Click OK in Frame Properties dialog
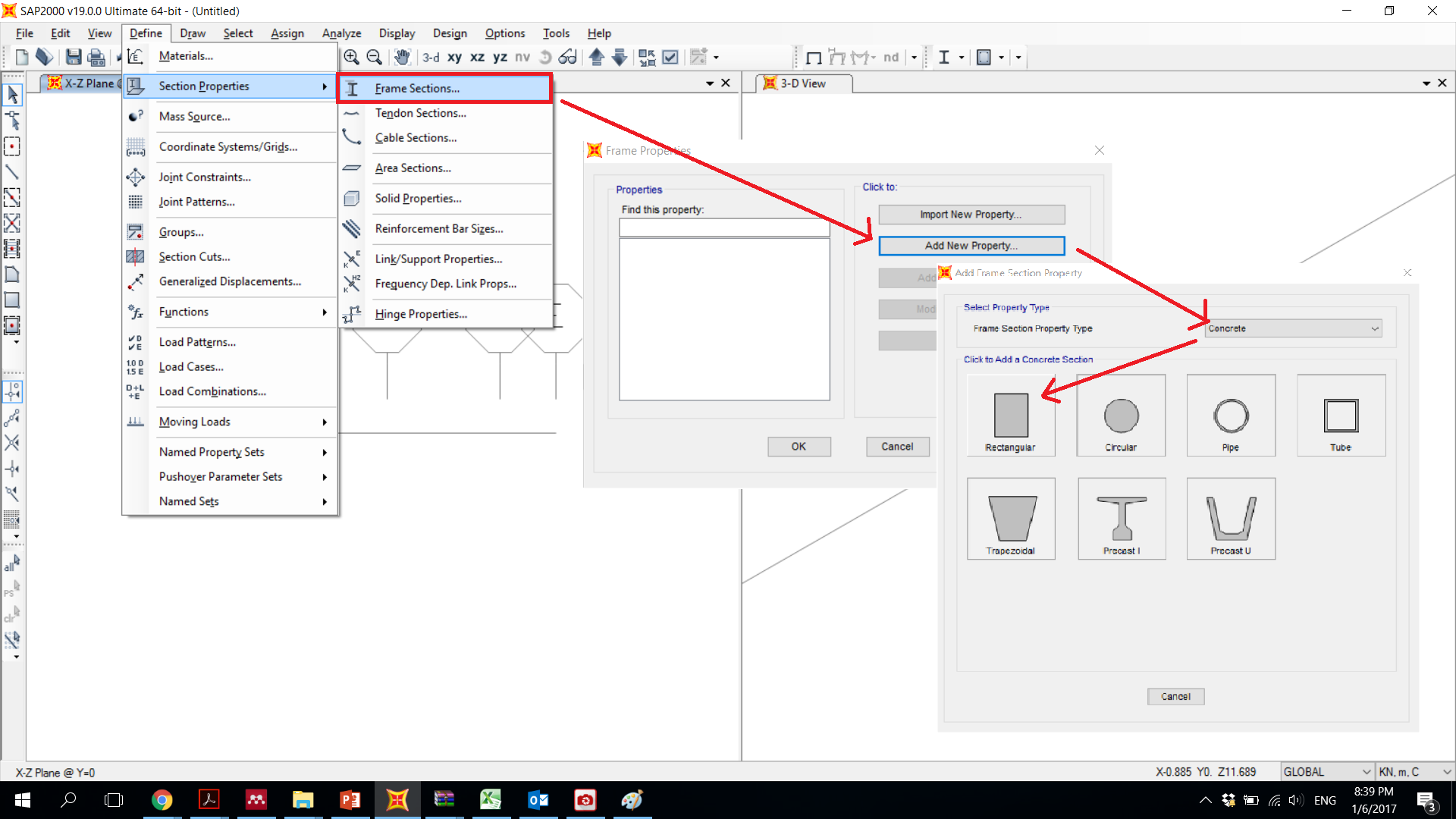 (799, 447)
